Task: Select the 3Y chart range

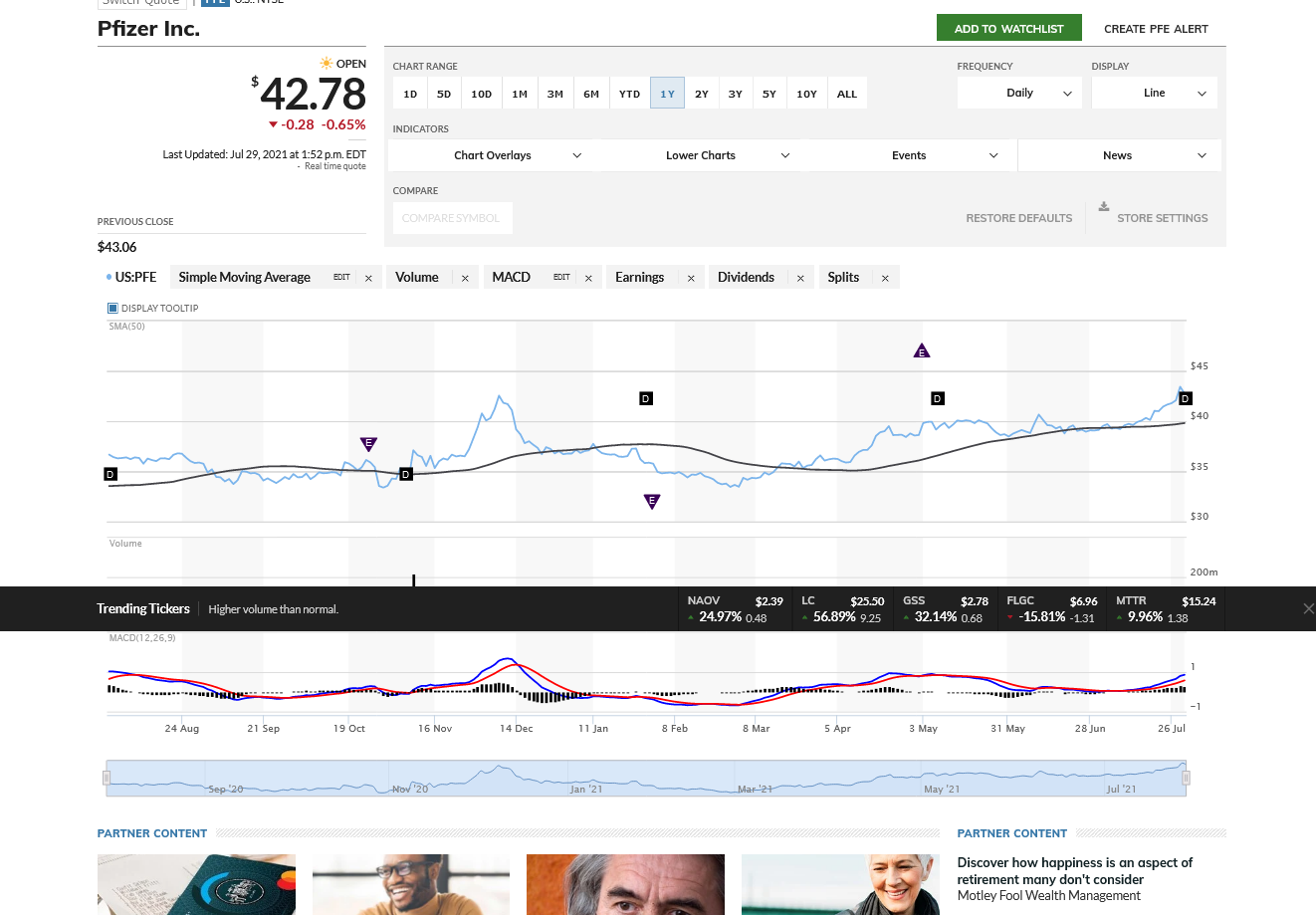Action: tap(736, 94)
